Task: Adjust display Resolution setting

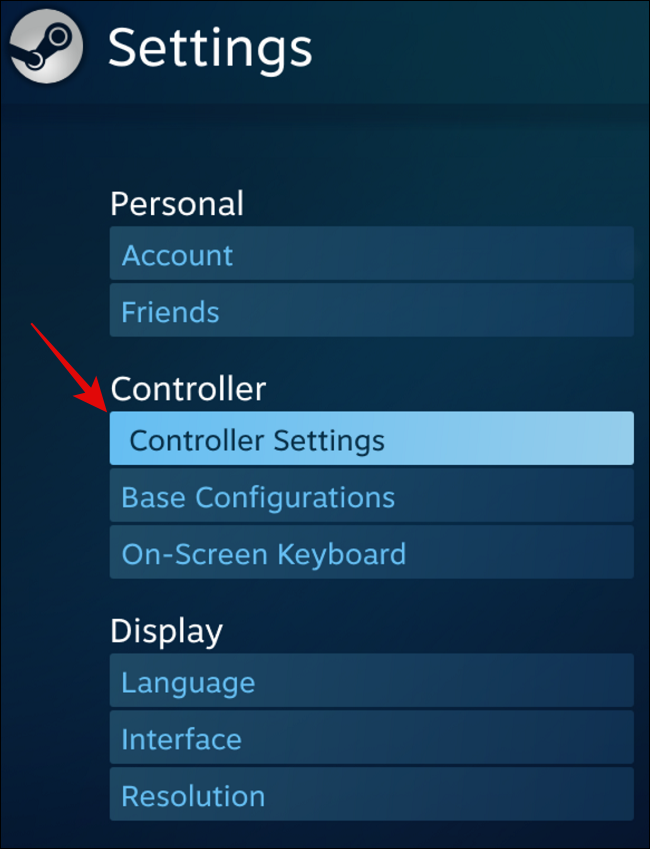Action: coord(372,794)
